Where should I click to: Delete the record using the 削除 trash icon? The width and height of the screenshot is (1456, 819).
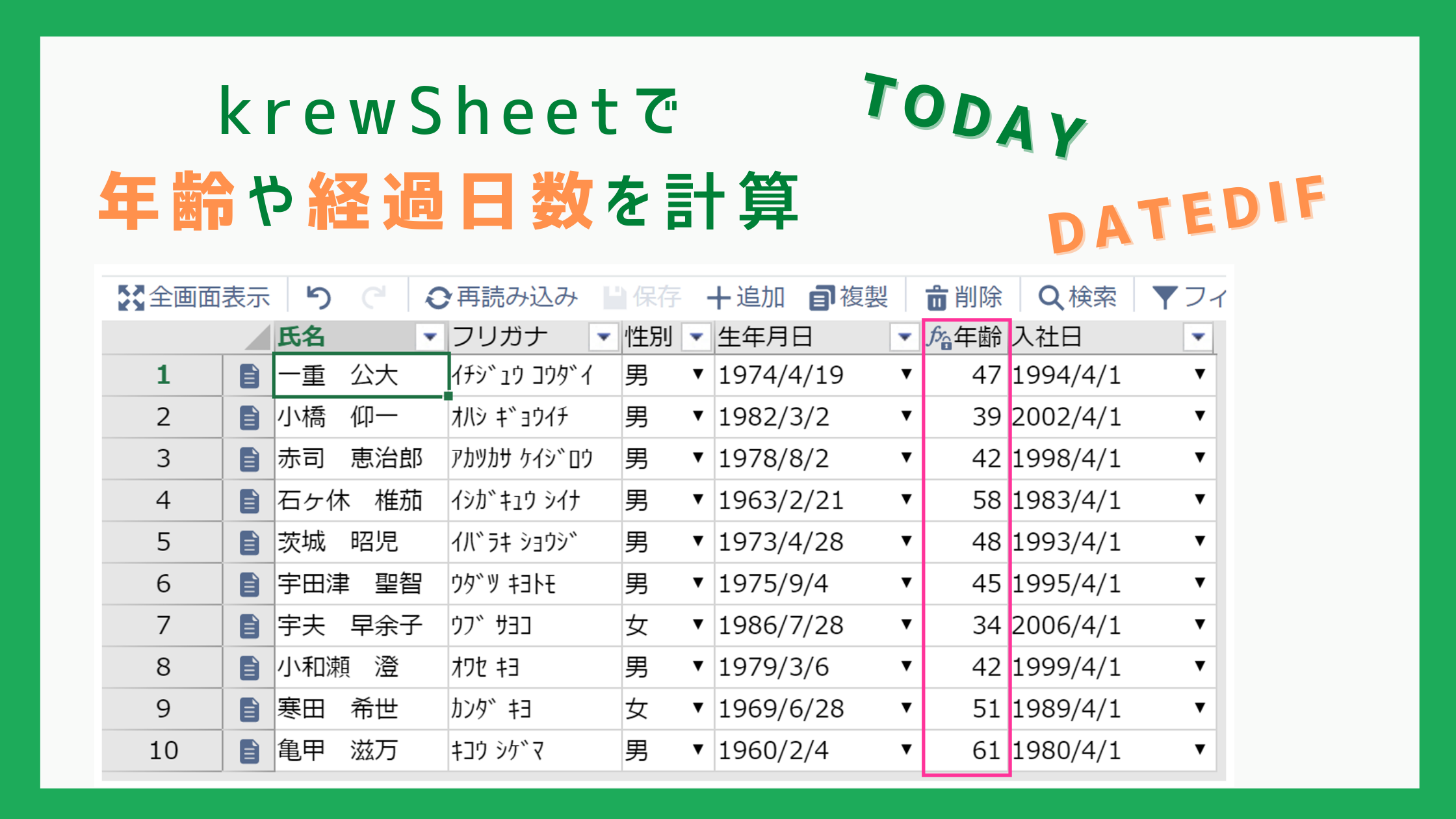pyautogui.click(x=936, y=297)
